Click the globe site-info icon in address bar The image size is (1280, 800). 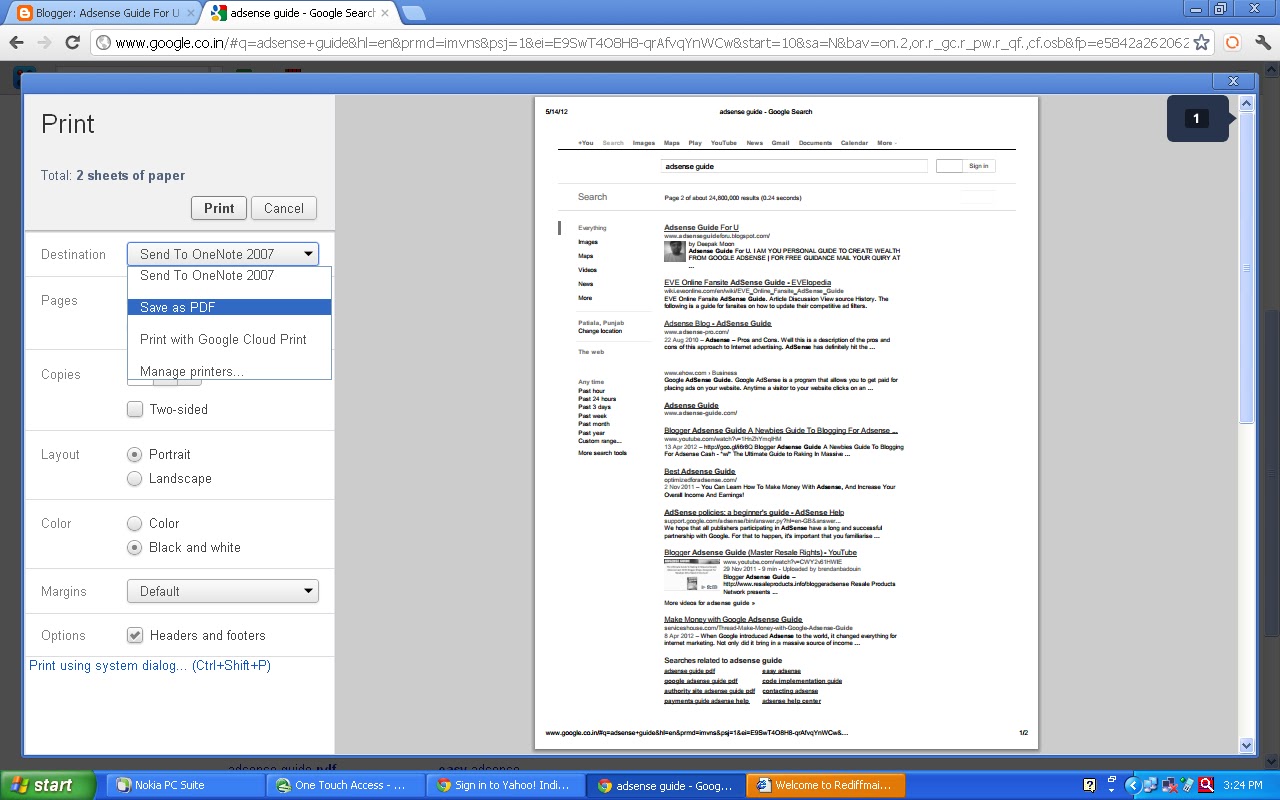[103, 43]
